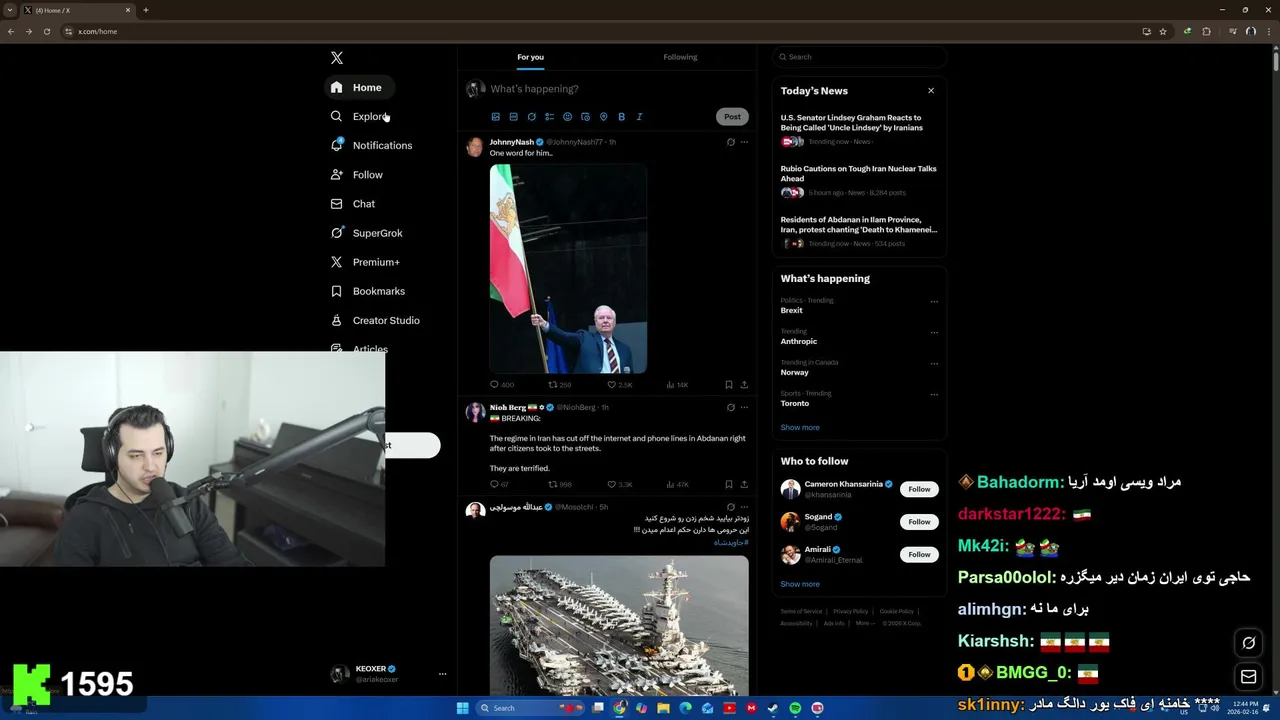Reply to JohnnyNash's post
Viewport: 1280px width, 720px height.
(501, 385)
